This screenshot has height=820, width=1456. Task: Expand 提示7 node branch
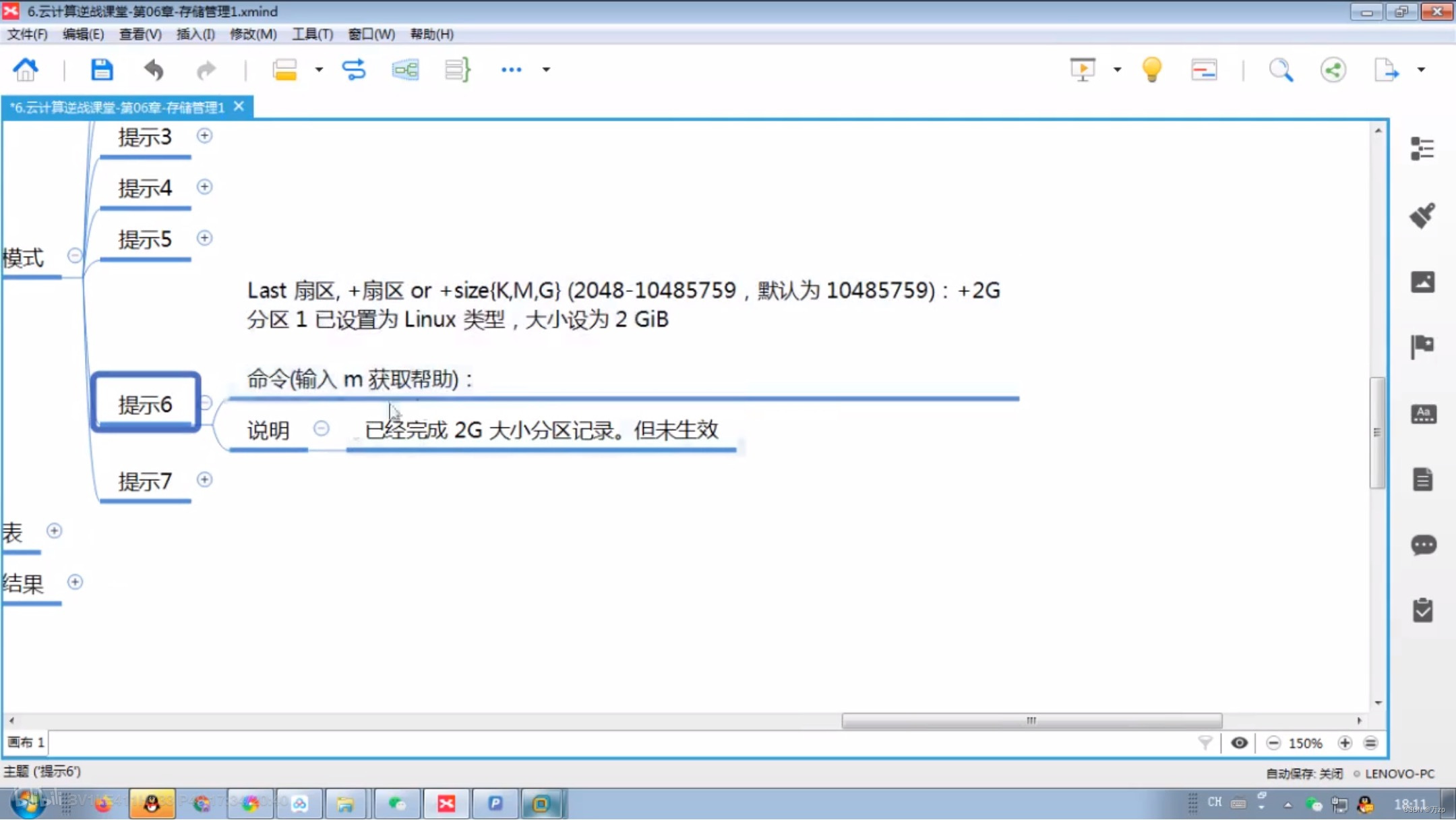(x=204, y=481)
